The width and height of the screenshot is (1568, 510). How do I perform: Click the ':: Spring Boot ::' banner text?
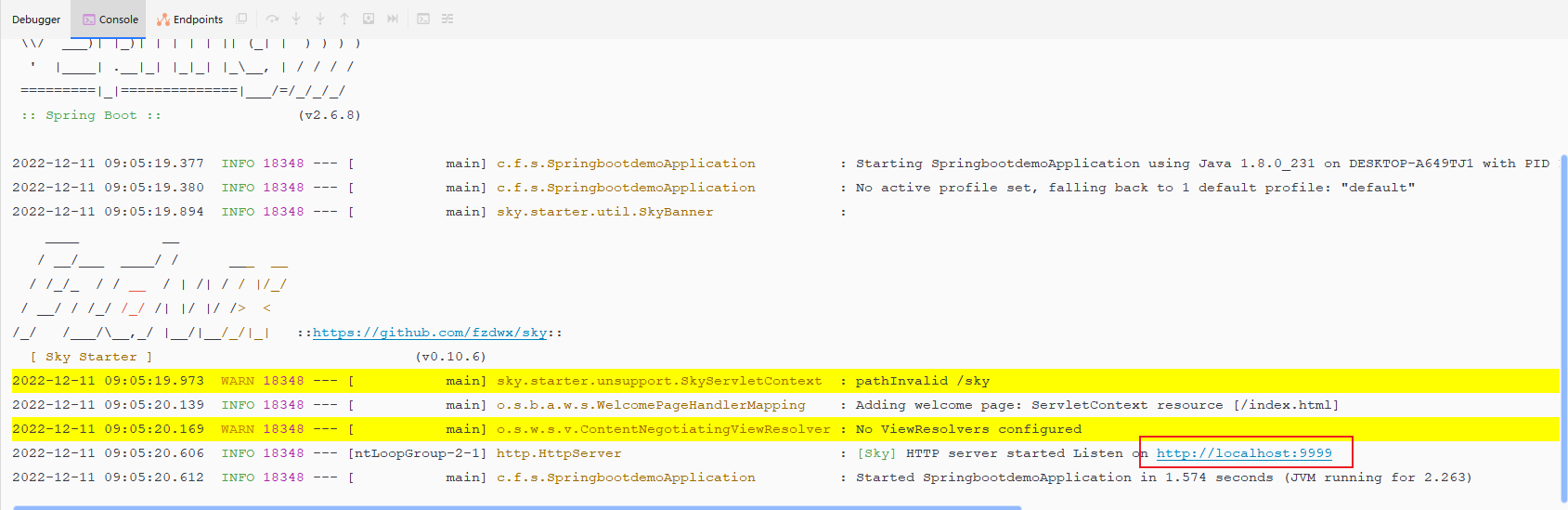coord(91,115)
